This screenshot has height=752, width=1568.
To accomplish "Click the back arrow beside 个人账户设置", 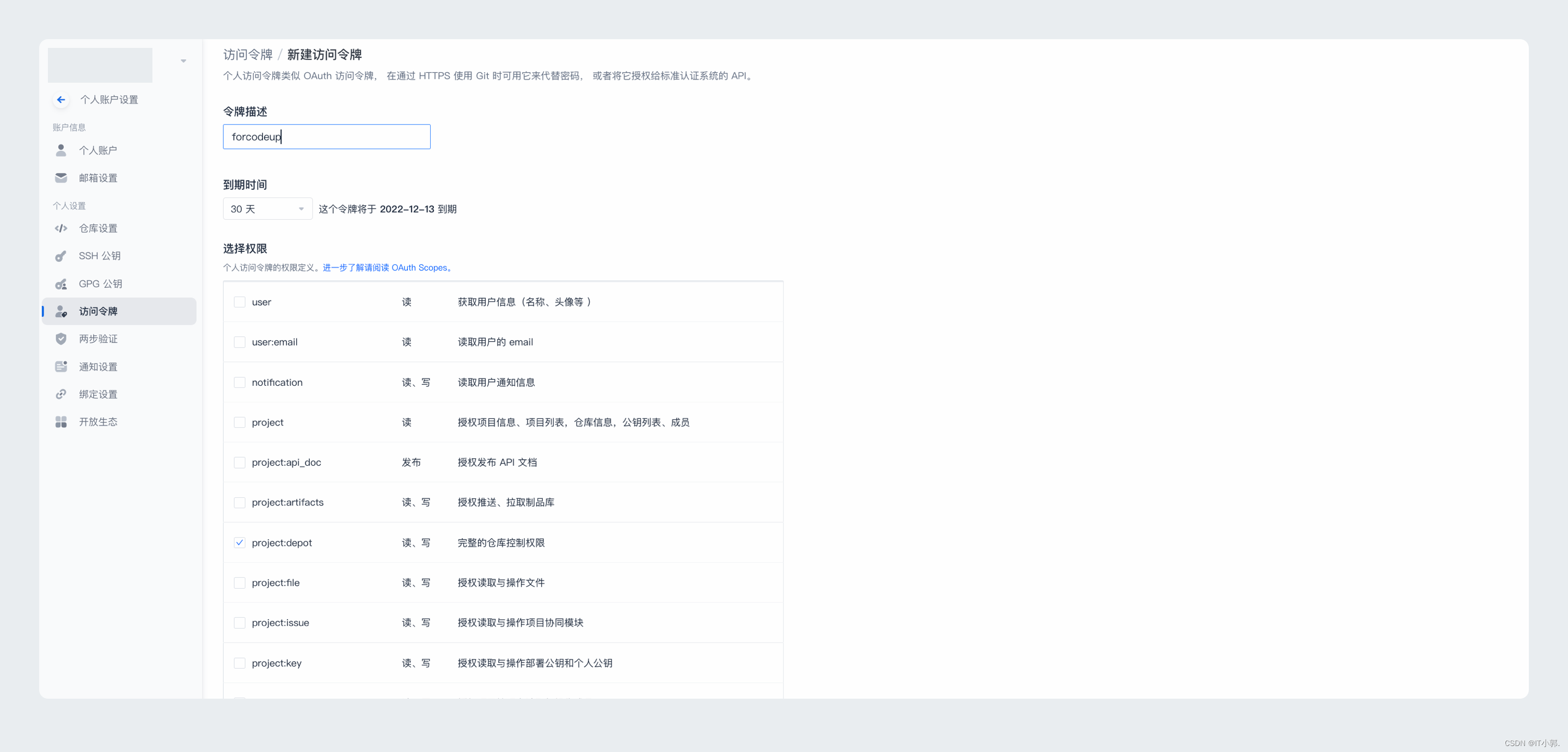I will tap(61, 100).
